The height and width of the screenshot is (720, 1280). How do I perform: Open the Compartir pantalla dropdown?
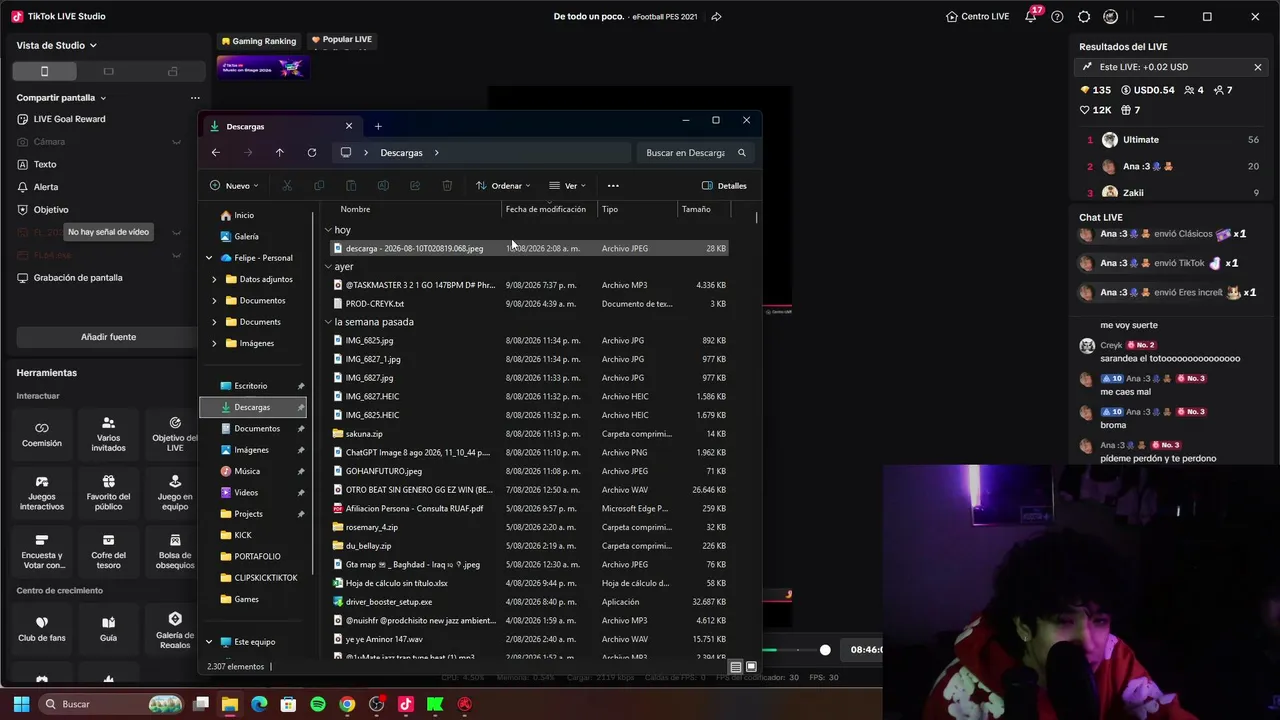(x=61, y=98)
